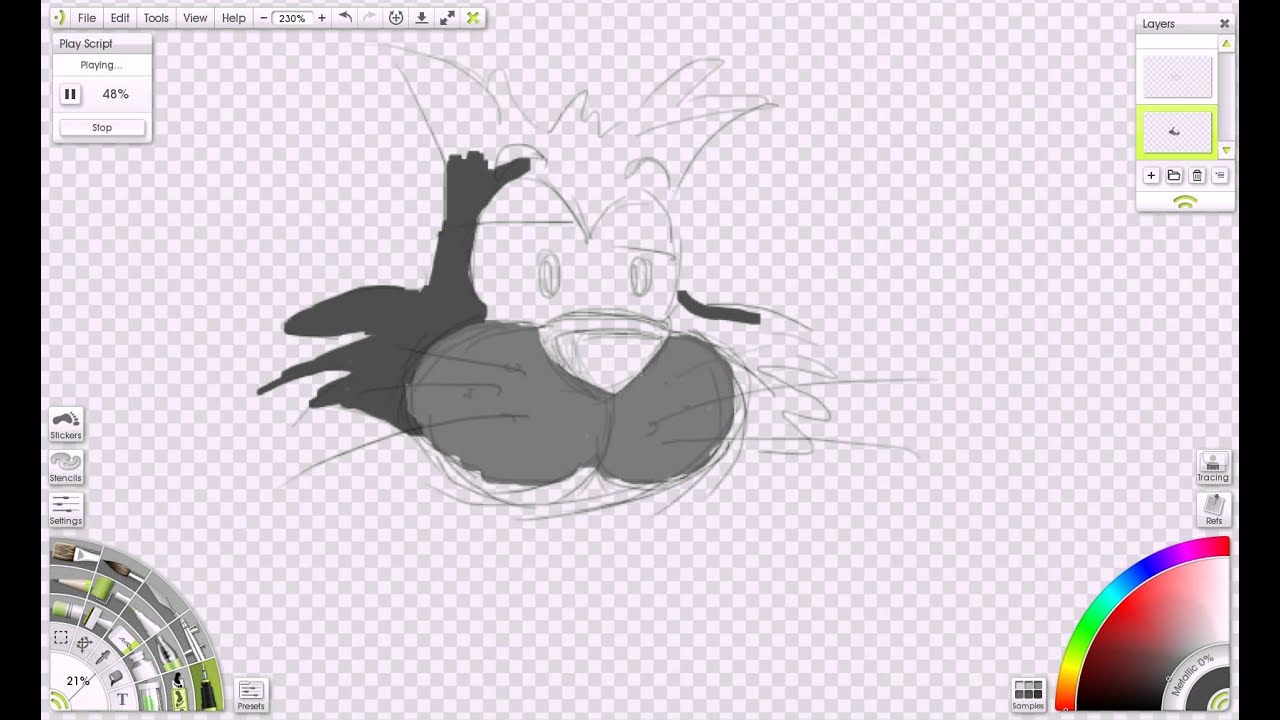Zoom out with the minus button
This screenshot has height=720, width=1280.
[x=263, y=18]
